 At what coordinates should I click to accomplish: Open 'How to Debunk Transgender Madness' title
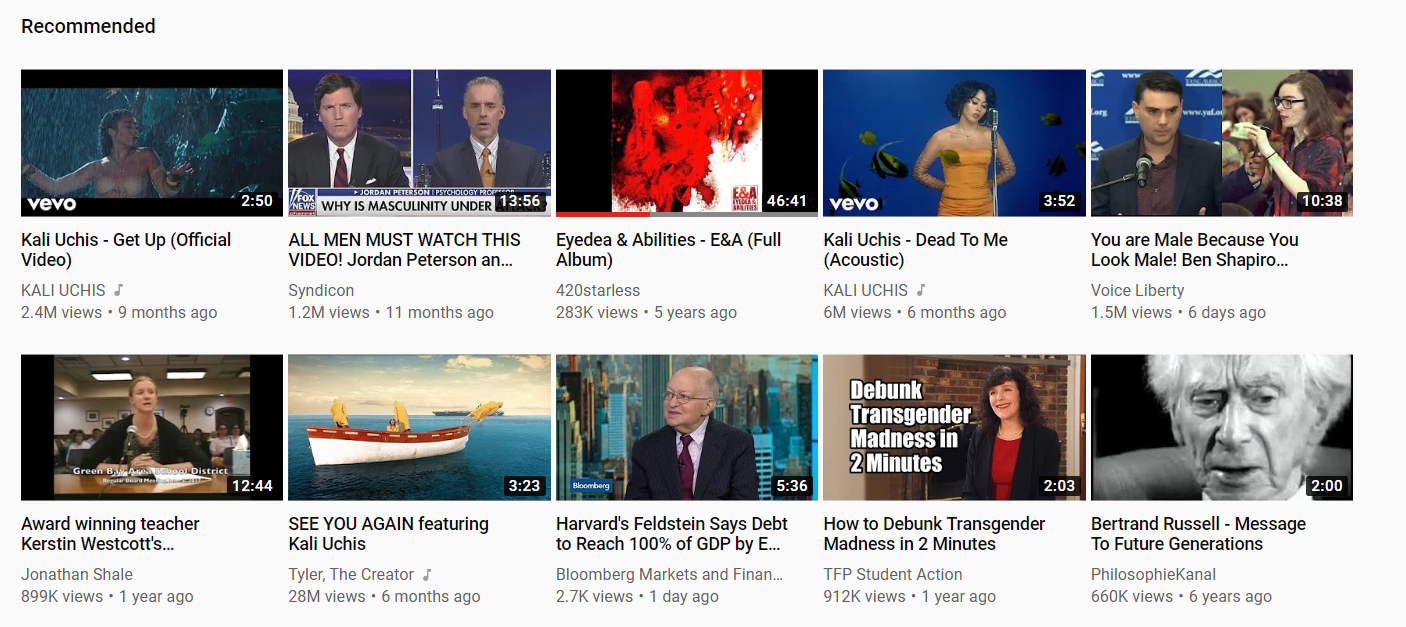tap(934, 534)
